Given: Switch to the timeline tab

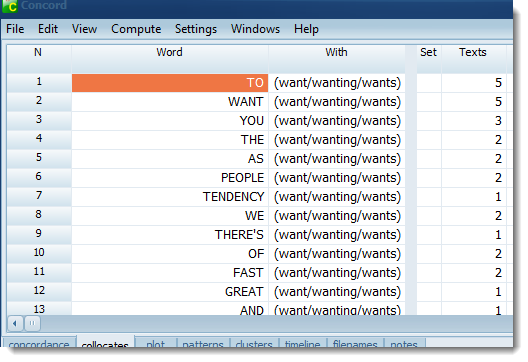Looking at the screenshot, I should pos(302,343).
